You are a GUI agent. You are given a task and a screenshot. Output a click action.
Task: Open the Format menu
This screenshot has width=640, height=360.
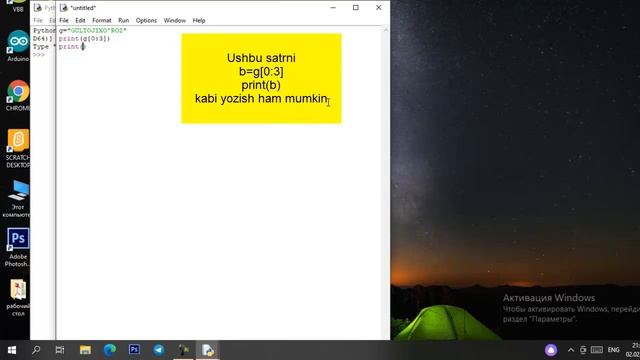pos(102,20)
